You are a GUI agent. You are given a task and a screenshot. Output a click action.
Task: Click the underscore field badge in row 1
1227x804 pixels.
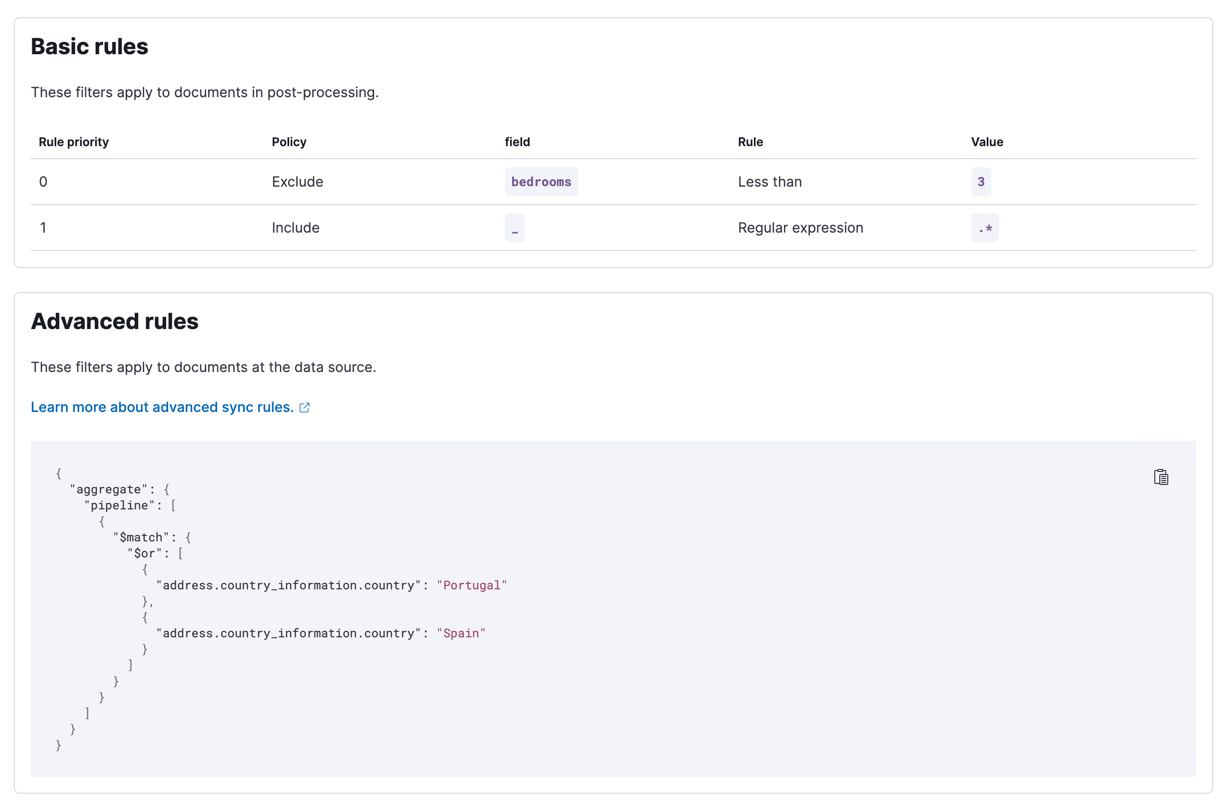coord(514,227)
